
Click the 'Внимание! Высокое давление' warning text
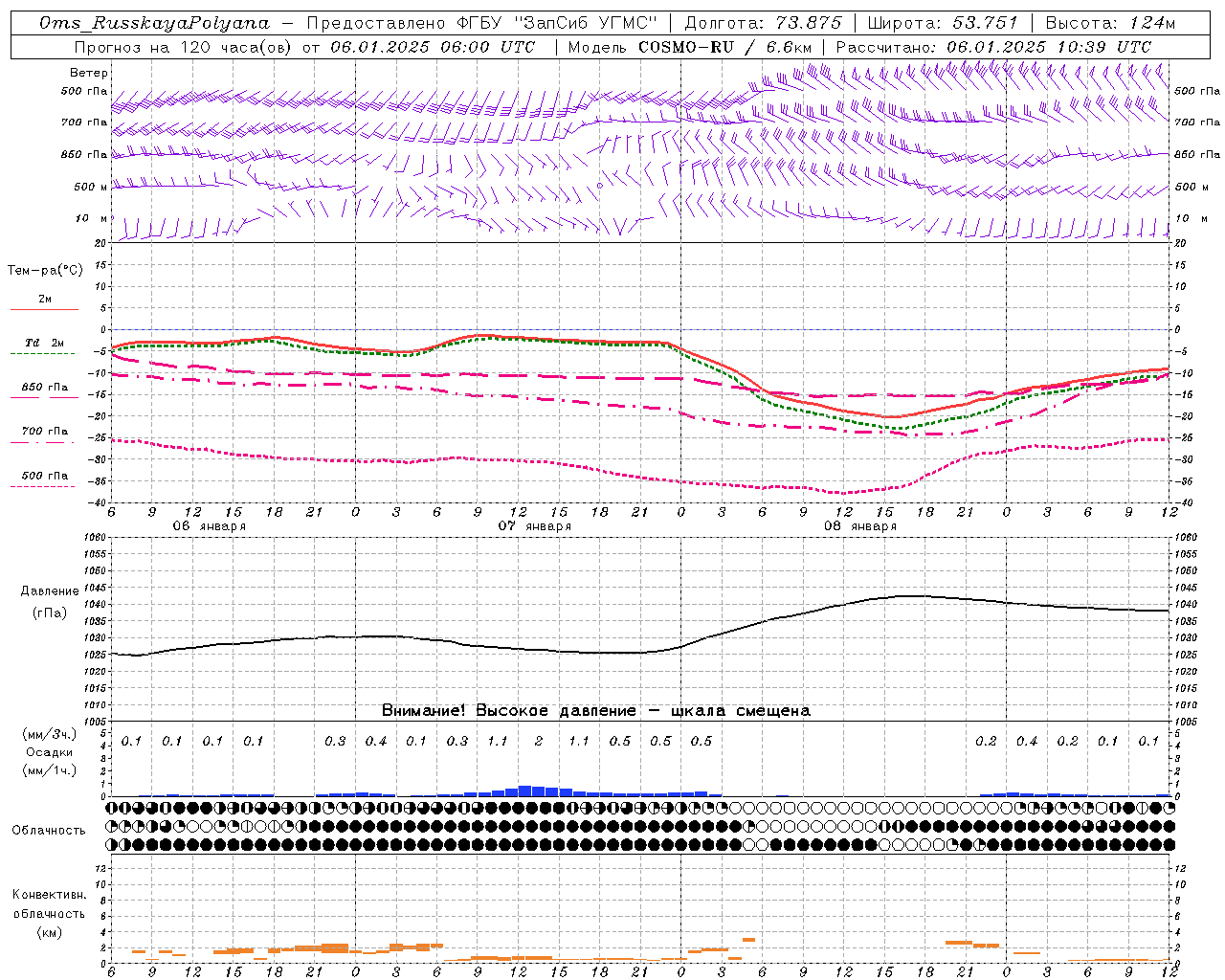pyautogui.click(x=508, y=710)
